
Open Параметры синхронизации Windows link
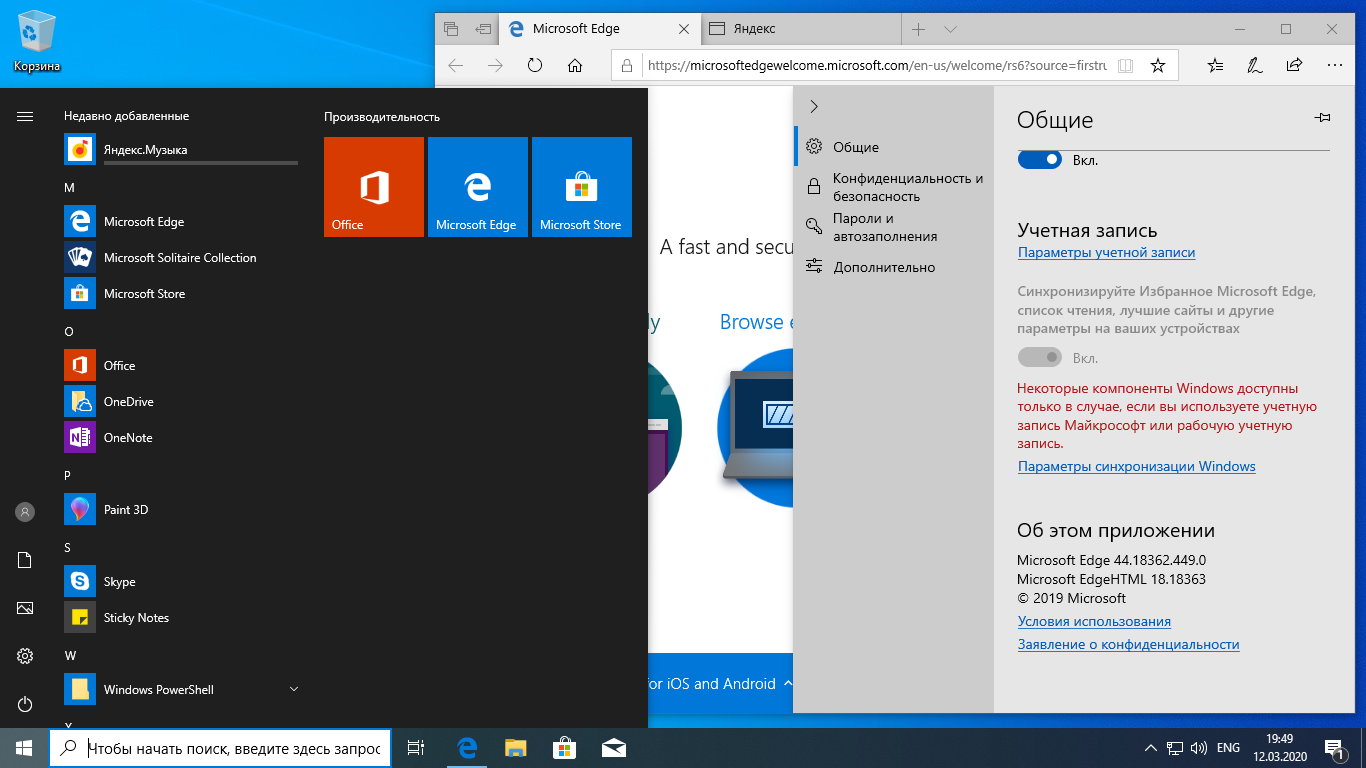coord(1136,467)
